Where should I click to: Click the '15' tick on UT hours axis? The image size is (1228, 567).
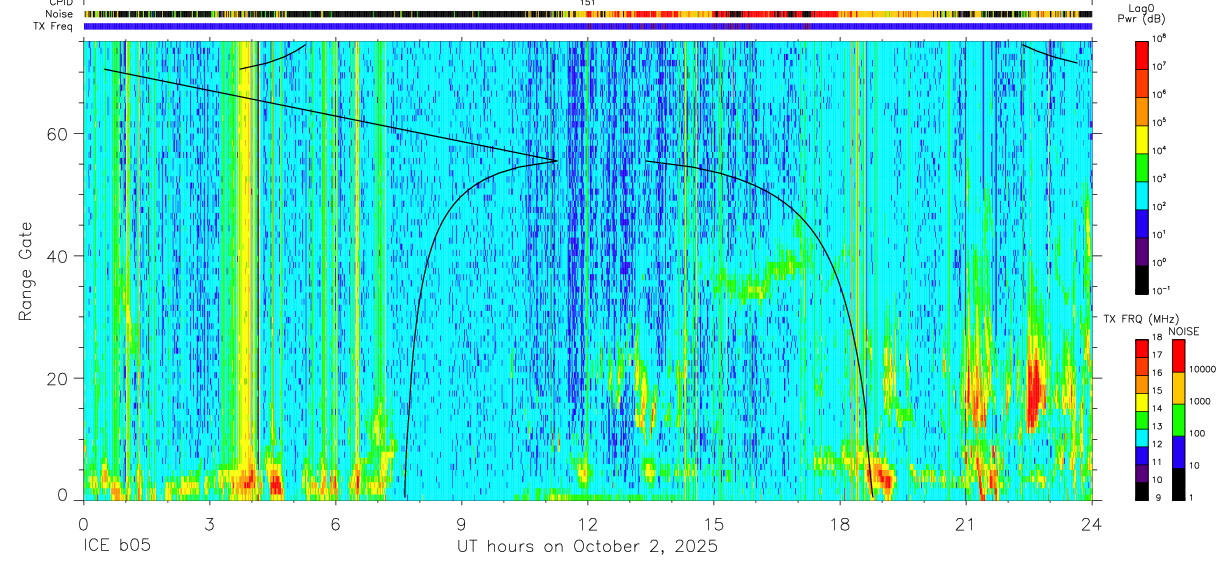click(714, 523)
